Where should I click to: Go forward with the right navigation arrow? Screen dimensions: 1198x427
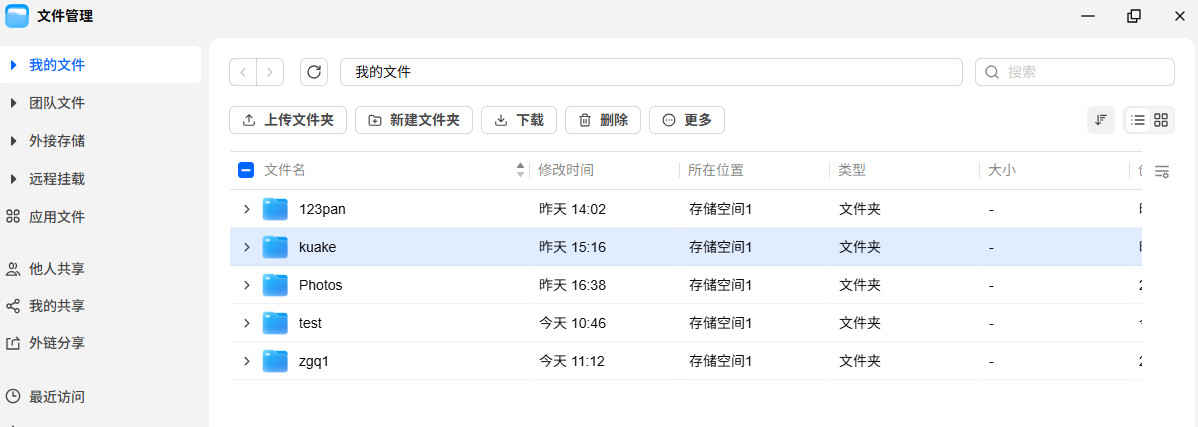click(270, 73)
